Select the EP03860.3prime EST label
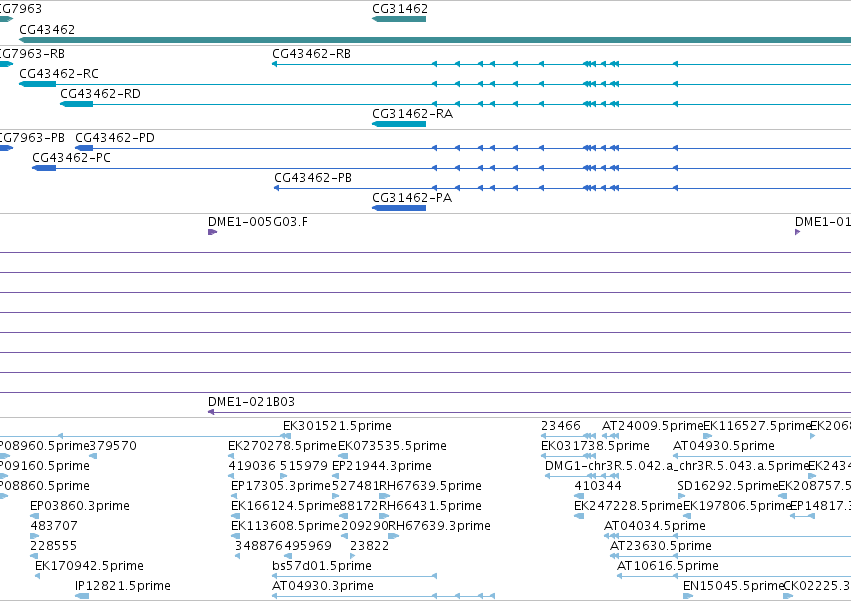The height and width of the screenshot is (601, 851). pos(80,507)
